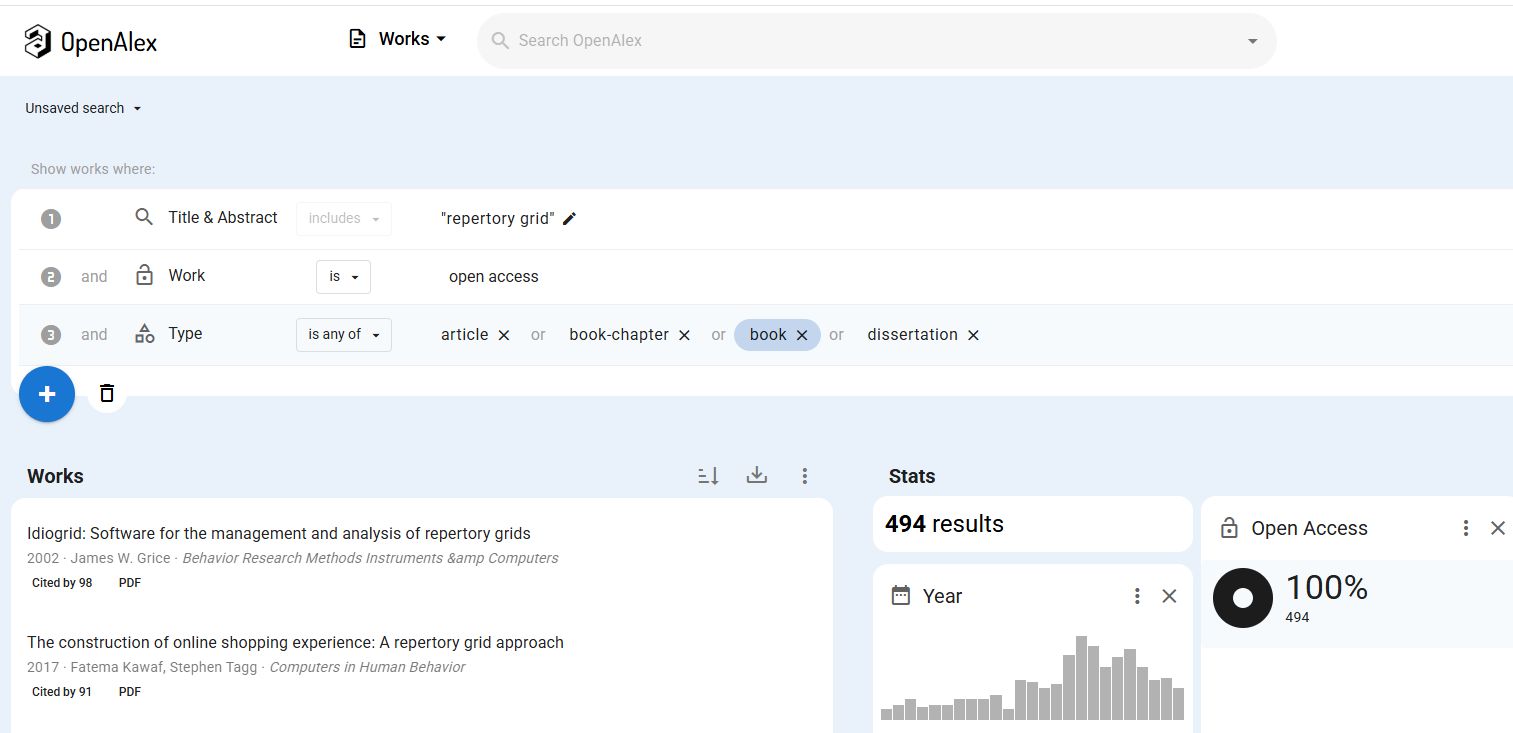
Task: Click the blue plus add-filter button
Action: point(47,394)
